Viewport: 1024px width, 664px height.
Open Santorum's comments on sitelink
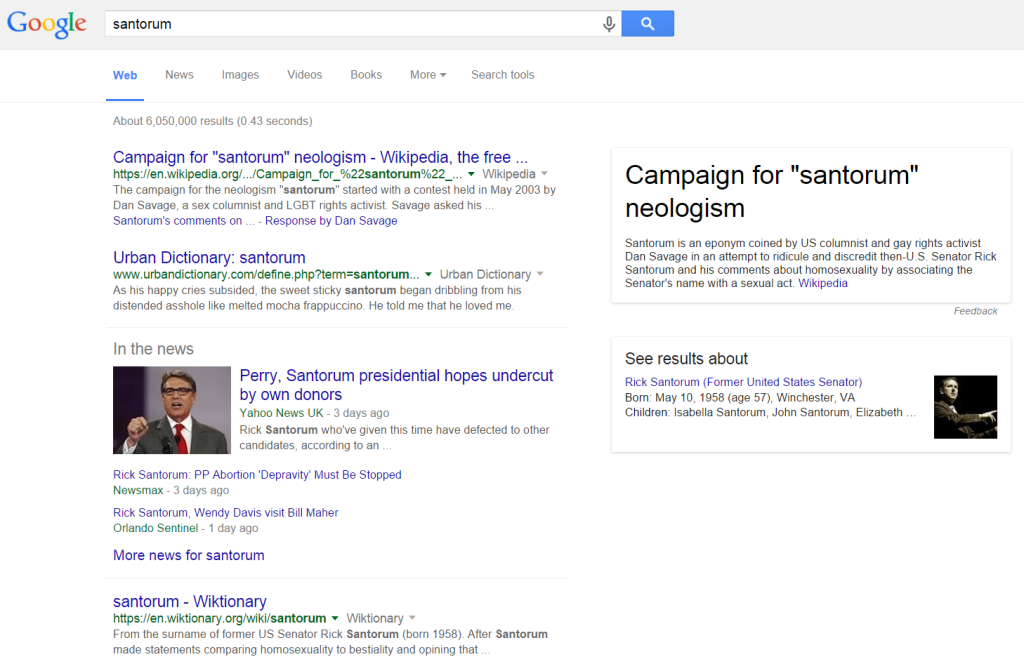[184, 221]
